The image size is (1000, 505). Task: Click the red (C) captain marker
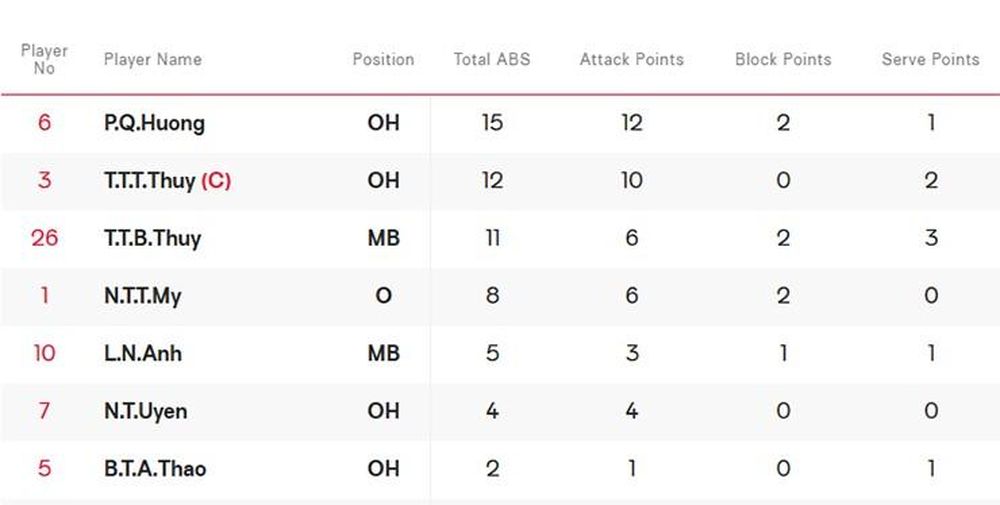click(x=216, y=181)
